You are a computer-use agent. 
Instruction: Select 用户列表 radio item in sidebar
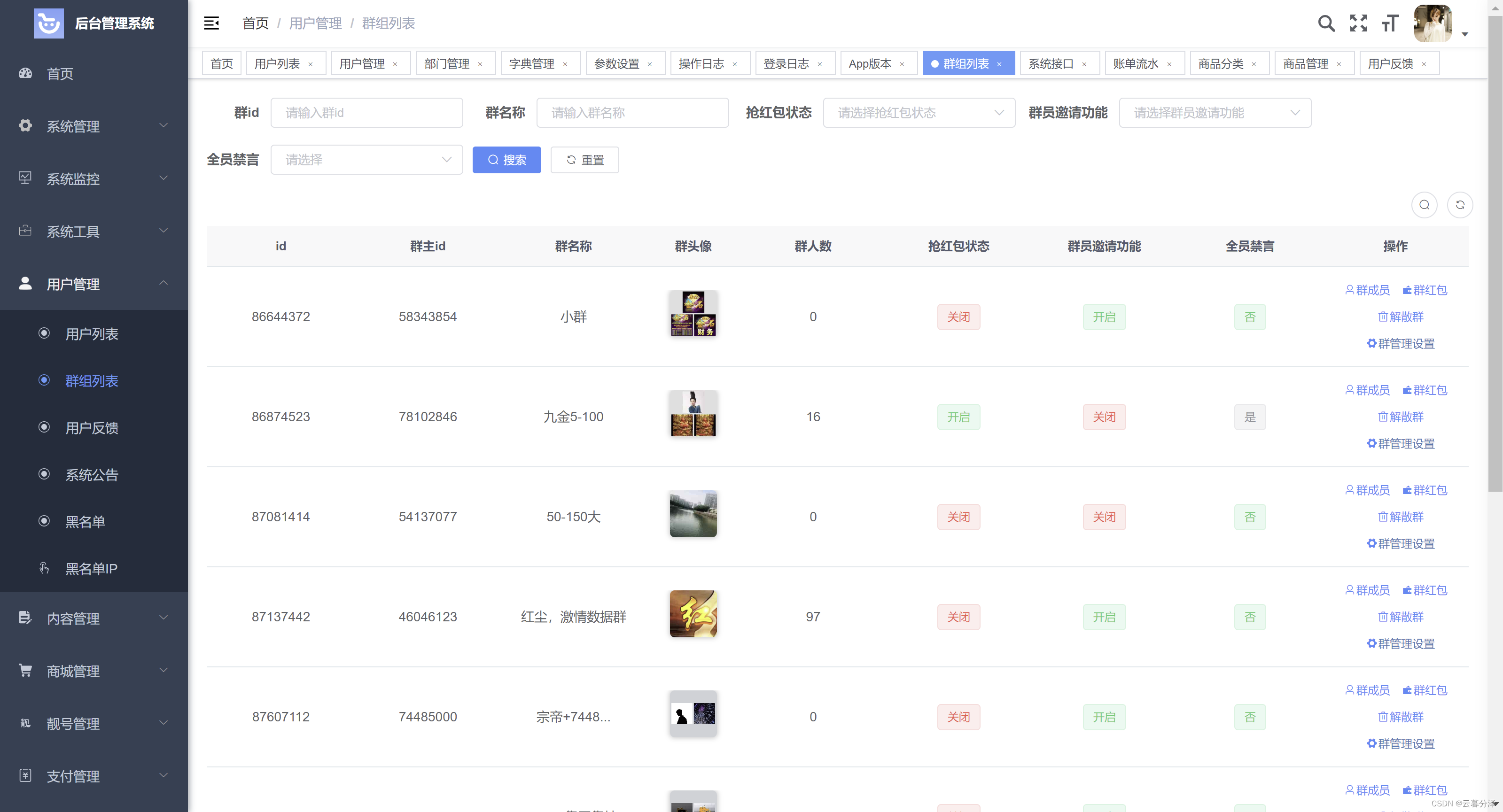92,333
